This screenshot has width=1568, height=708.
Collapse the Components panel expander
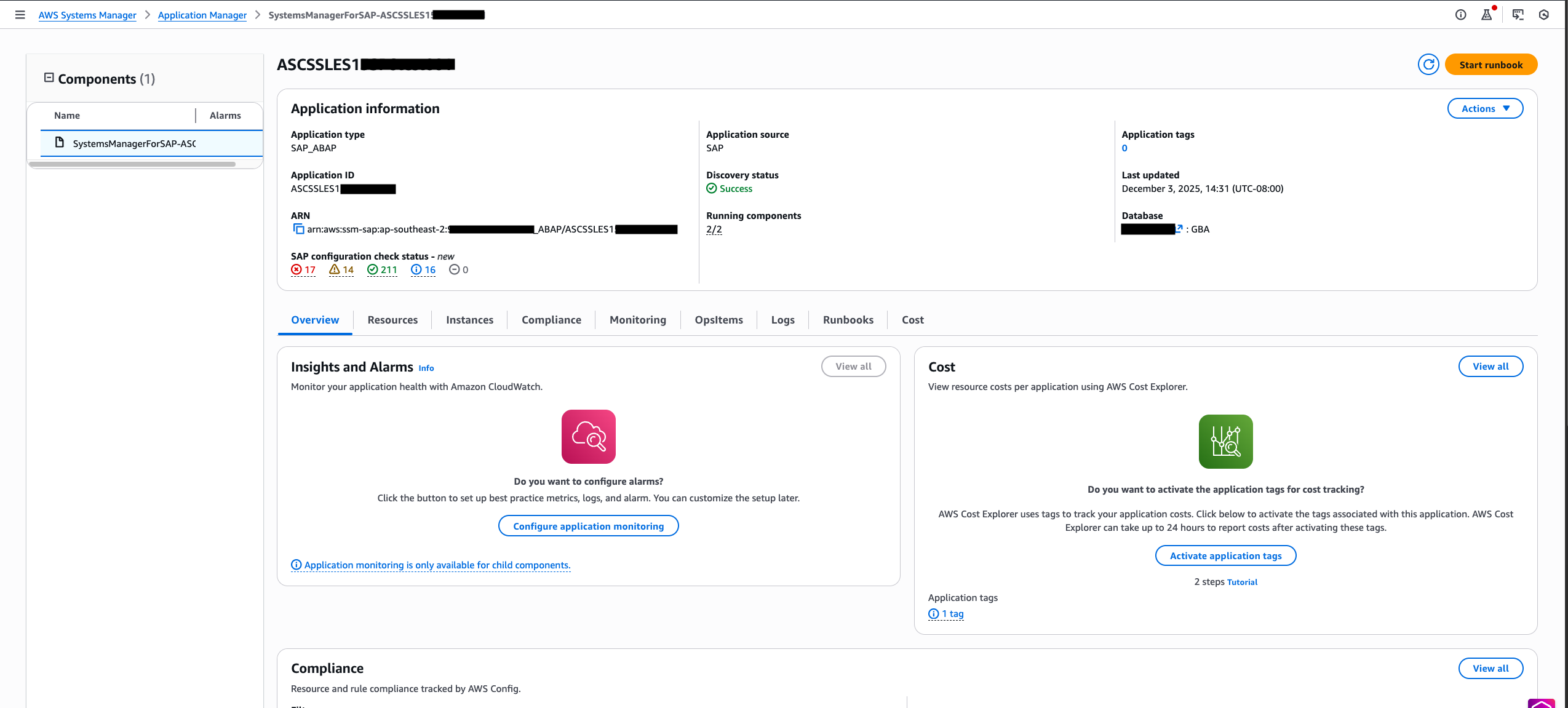[49, 78]
